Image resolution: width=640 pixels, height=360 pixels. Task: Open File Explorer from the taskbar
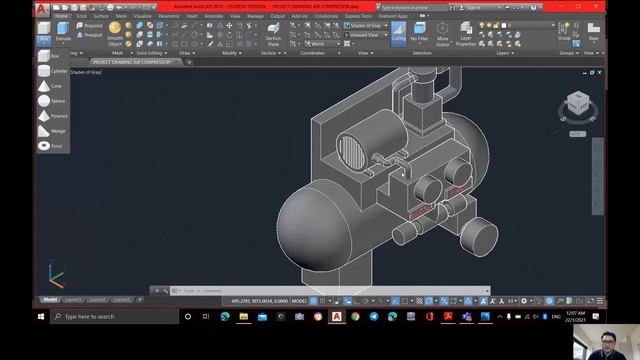coord(244,316)
